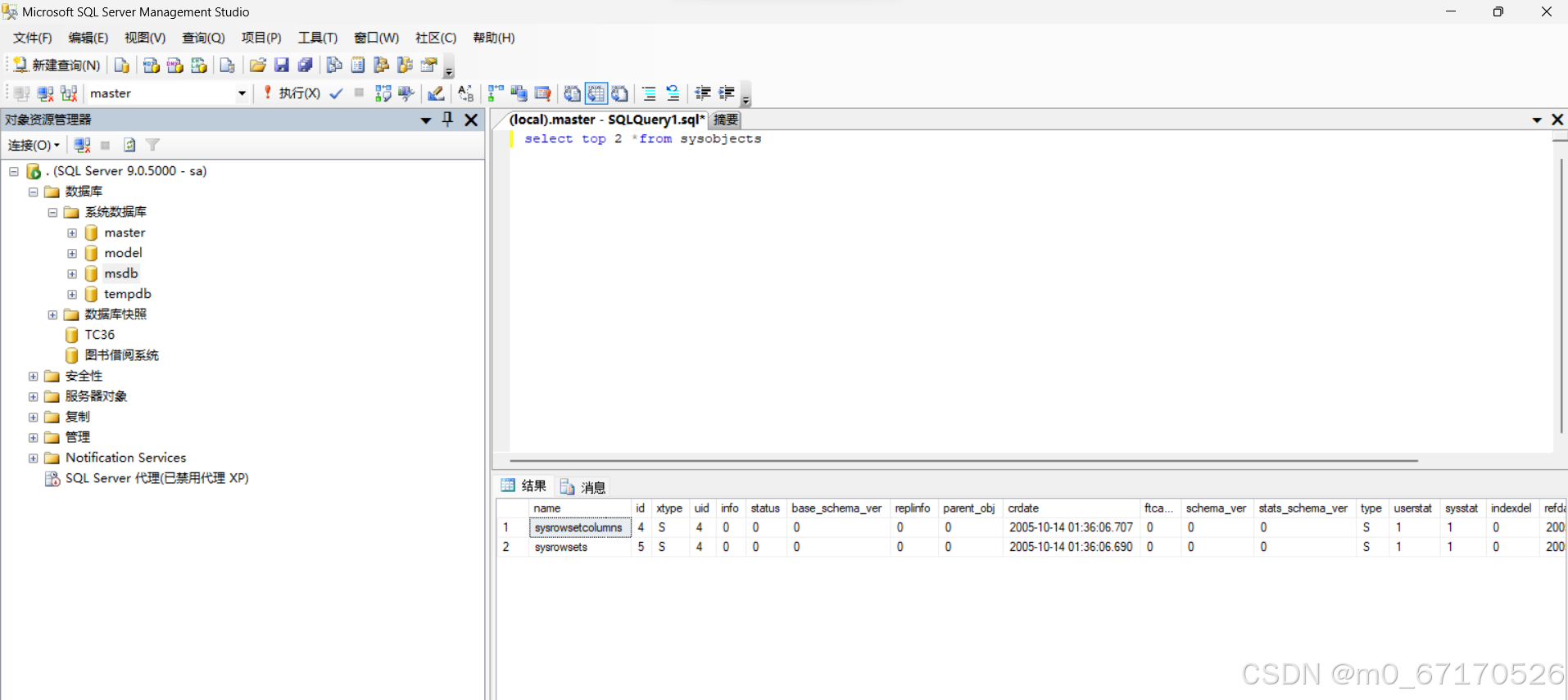Click the Decrease Indent icon

(x=703, y=93)
